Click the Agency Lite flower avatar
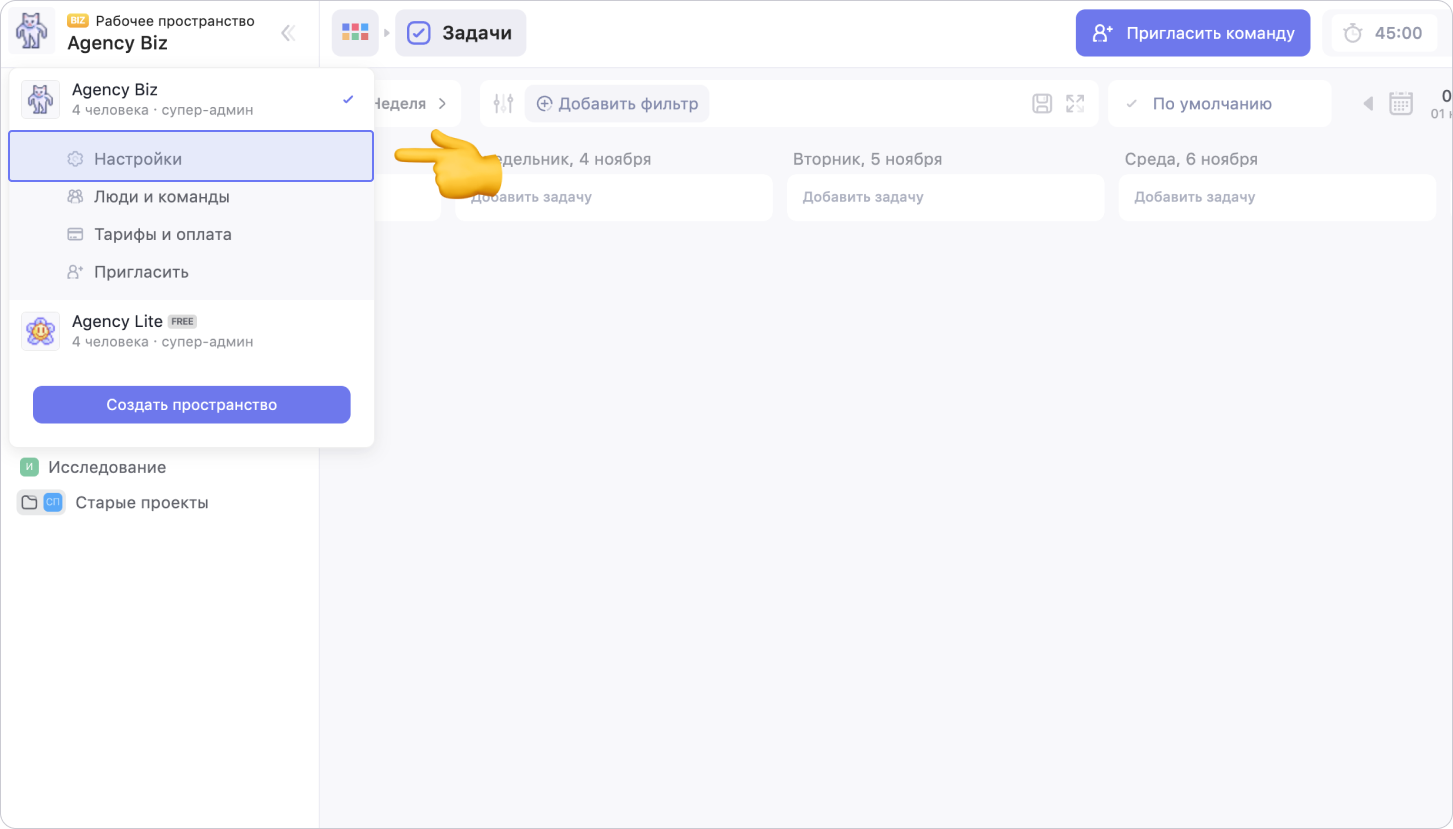Image resolution: width=1453 pixels, height=829 pixels. point(40,330)
